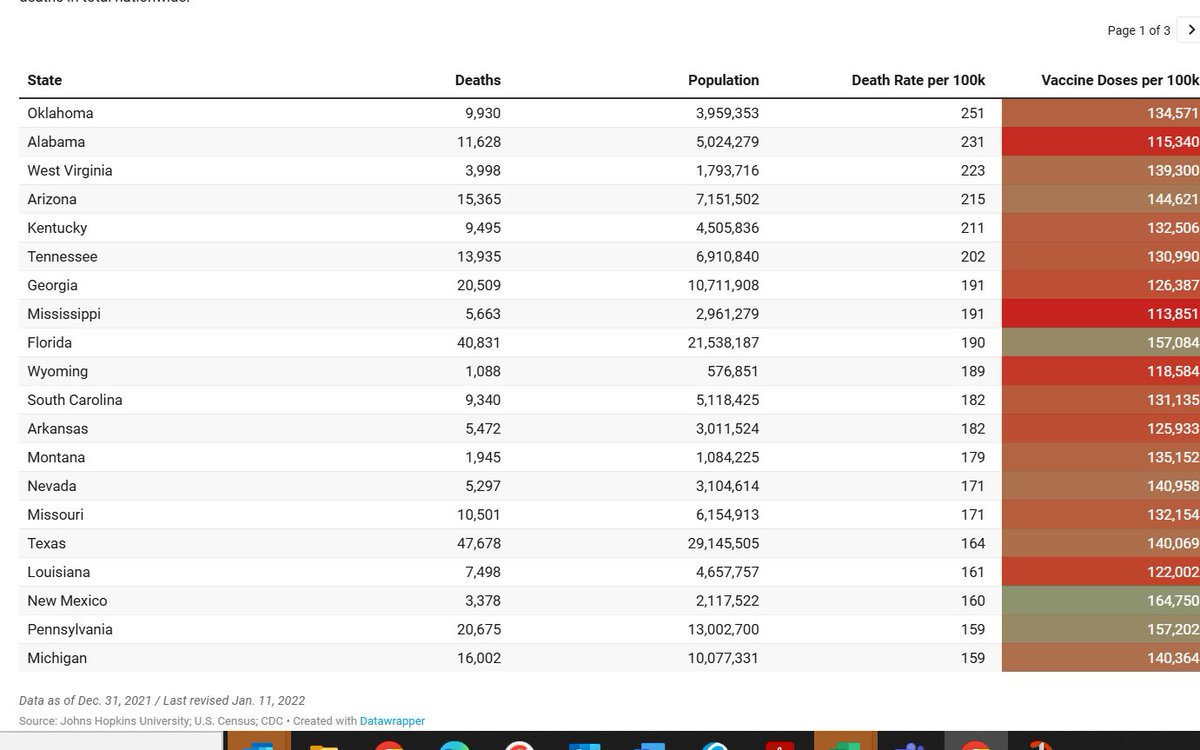The width and height of the screenshot is (1200, 750).
Task: Sort by Deaths column header
Action: [478, 80]
